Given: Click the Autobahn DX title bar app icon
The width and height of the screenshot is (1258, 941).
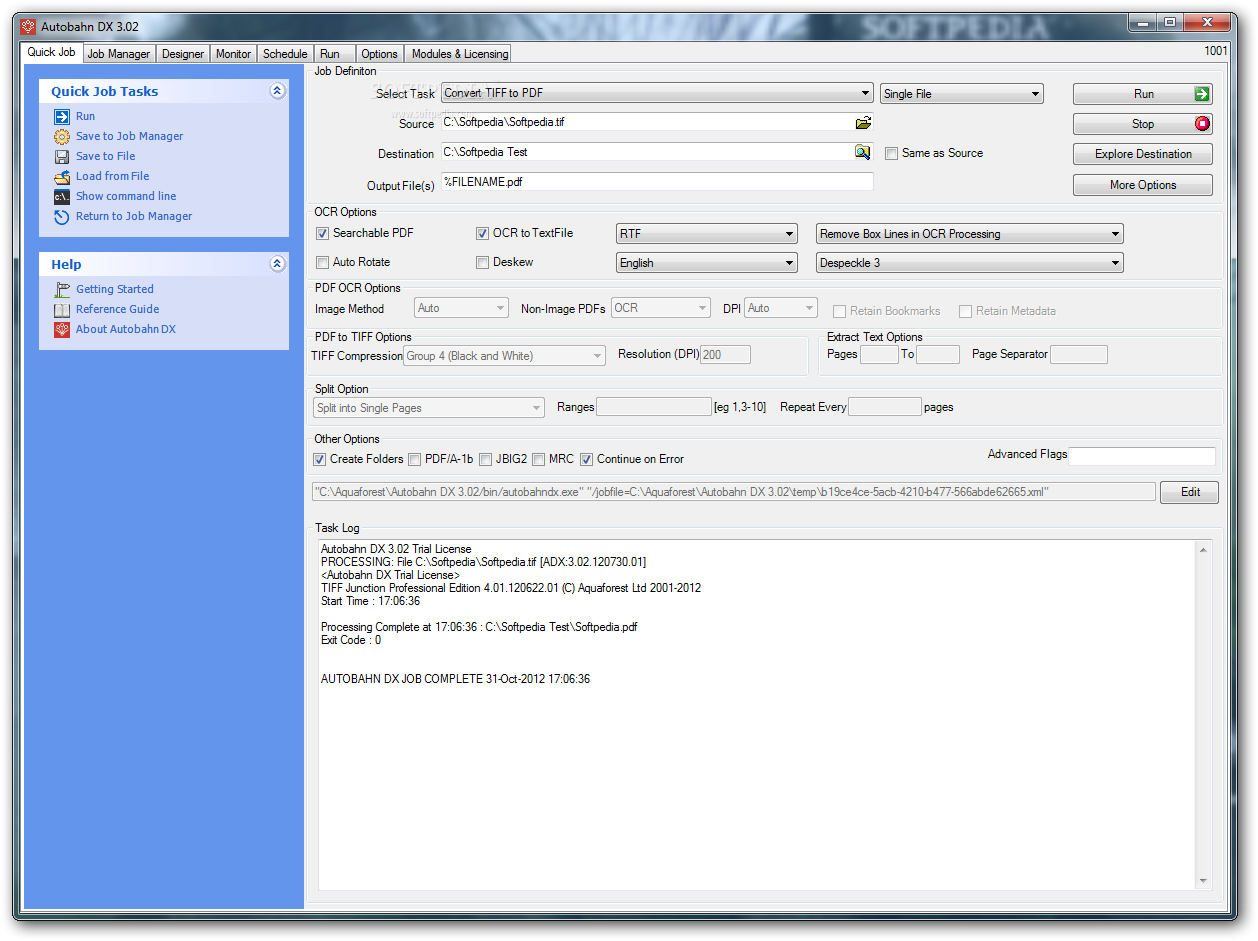Looking at the screenshot, I should (28, 26).
